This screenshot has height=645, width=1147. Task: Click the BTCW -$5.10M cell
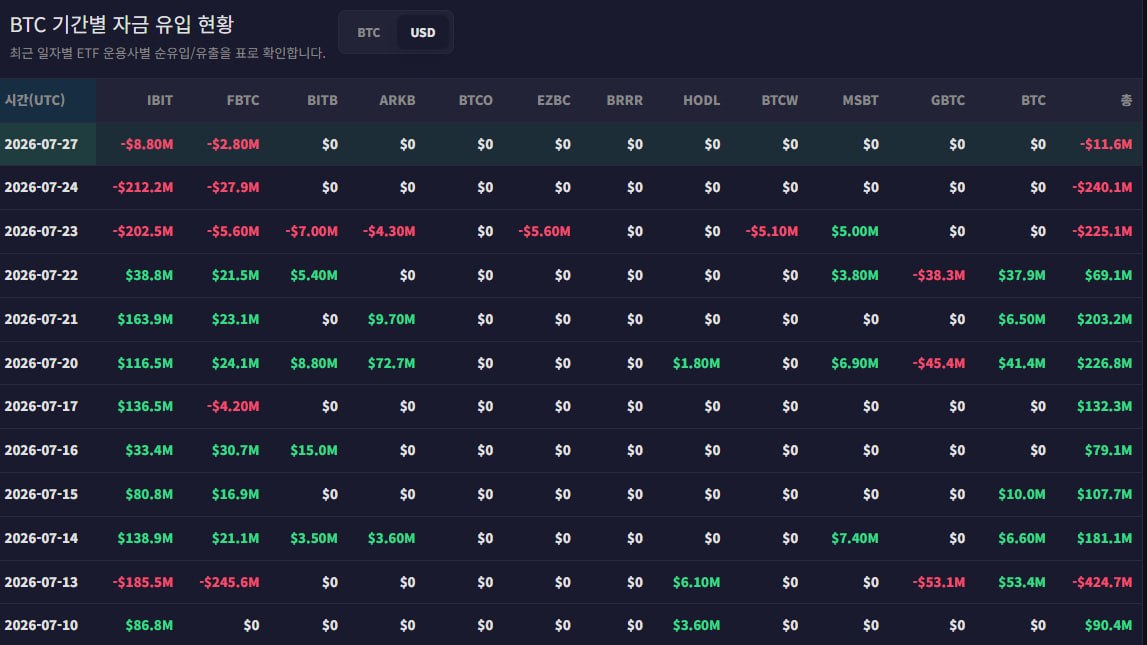(772, 231)
